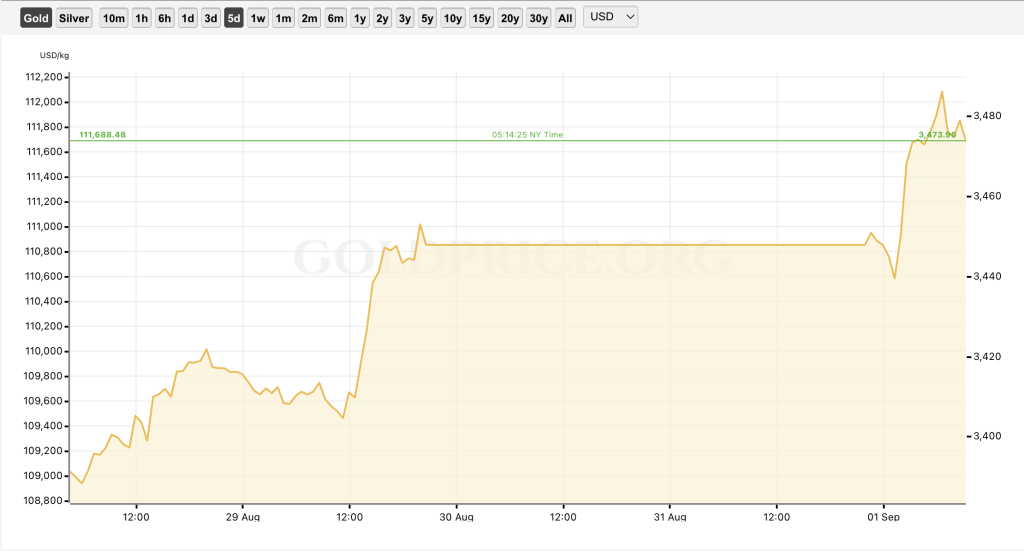Select the Gold metal button
The height and width of the screenshot is (551, 1024).
pos(36,18)
